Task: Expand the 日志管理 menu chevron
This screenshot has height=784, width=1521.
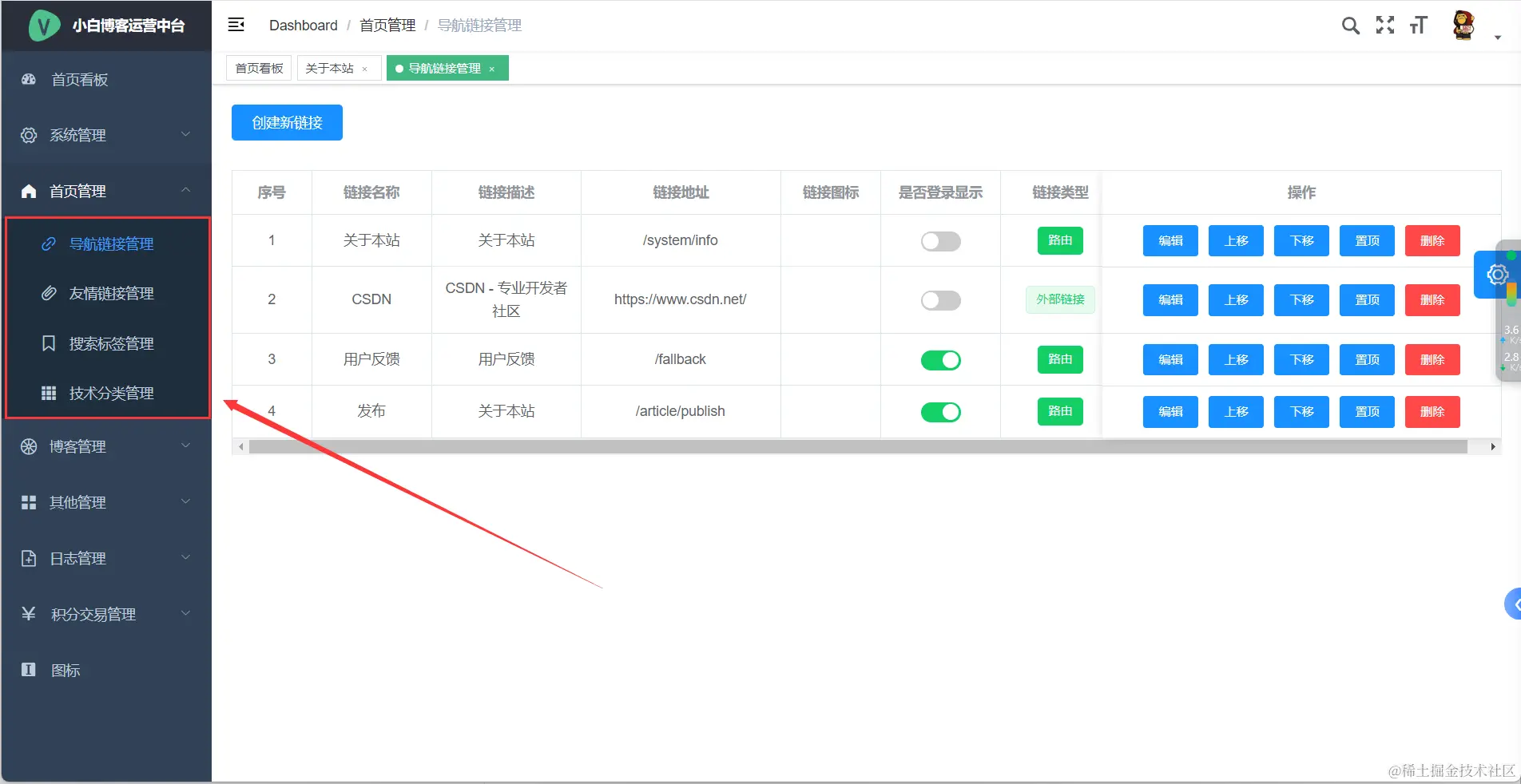Action: 185,557
